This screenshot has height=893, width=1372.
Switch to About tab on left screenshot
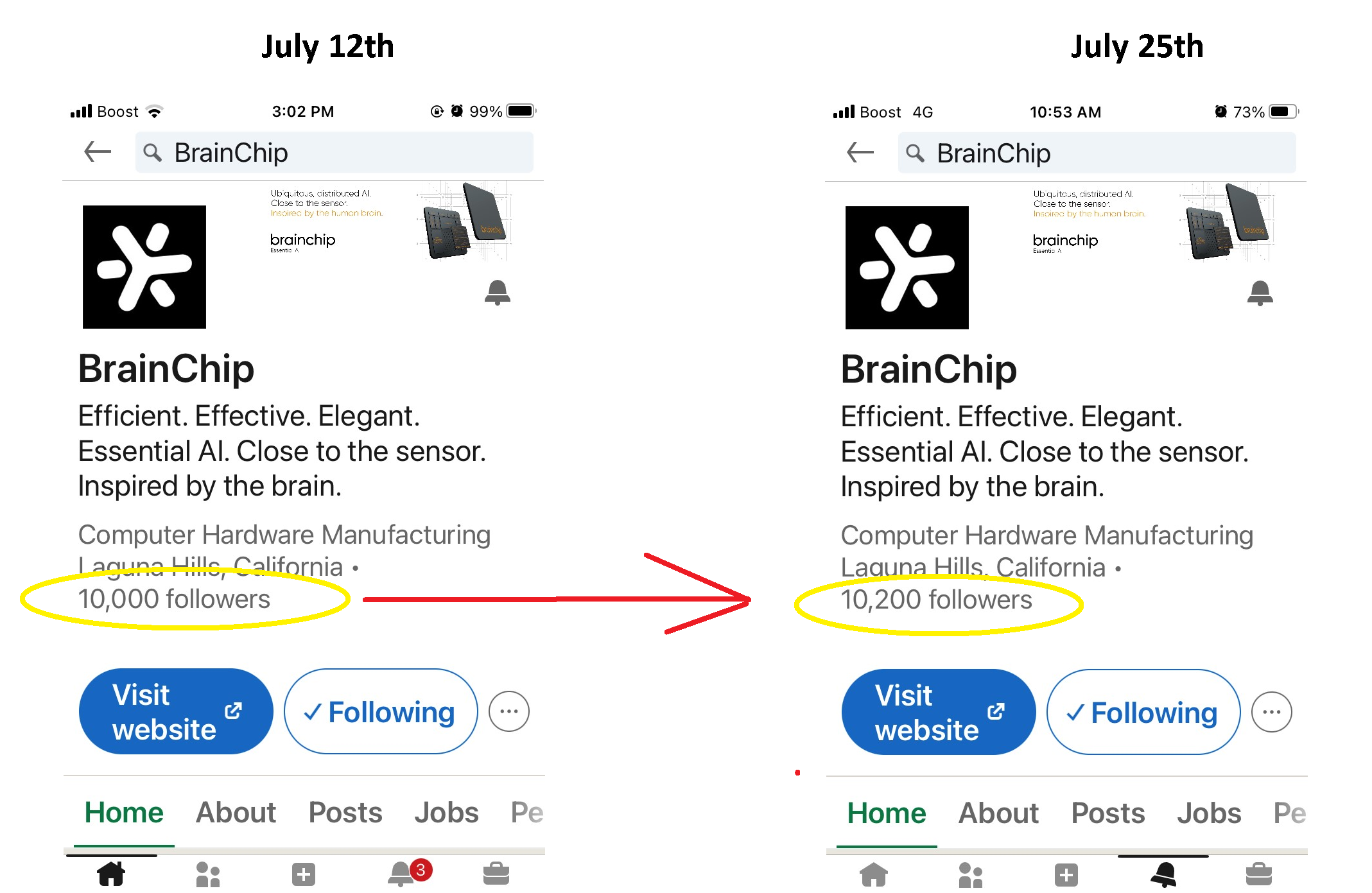click(236, 812)
